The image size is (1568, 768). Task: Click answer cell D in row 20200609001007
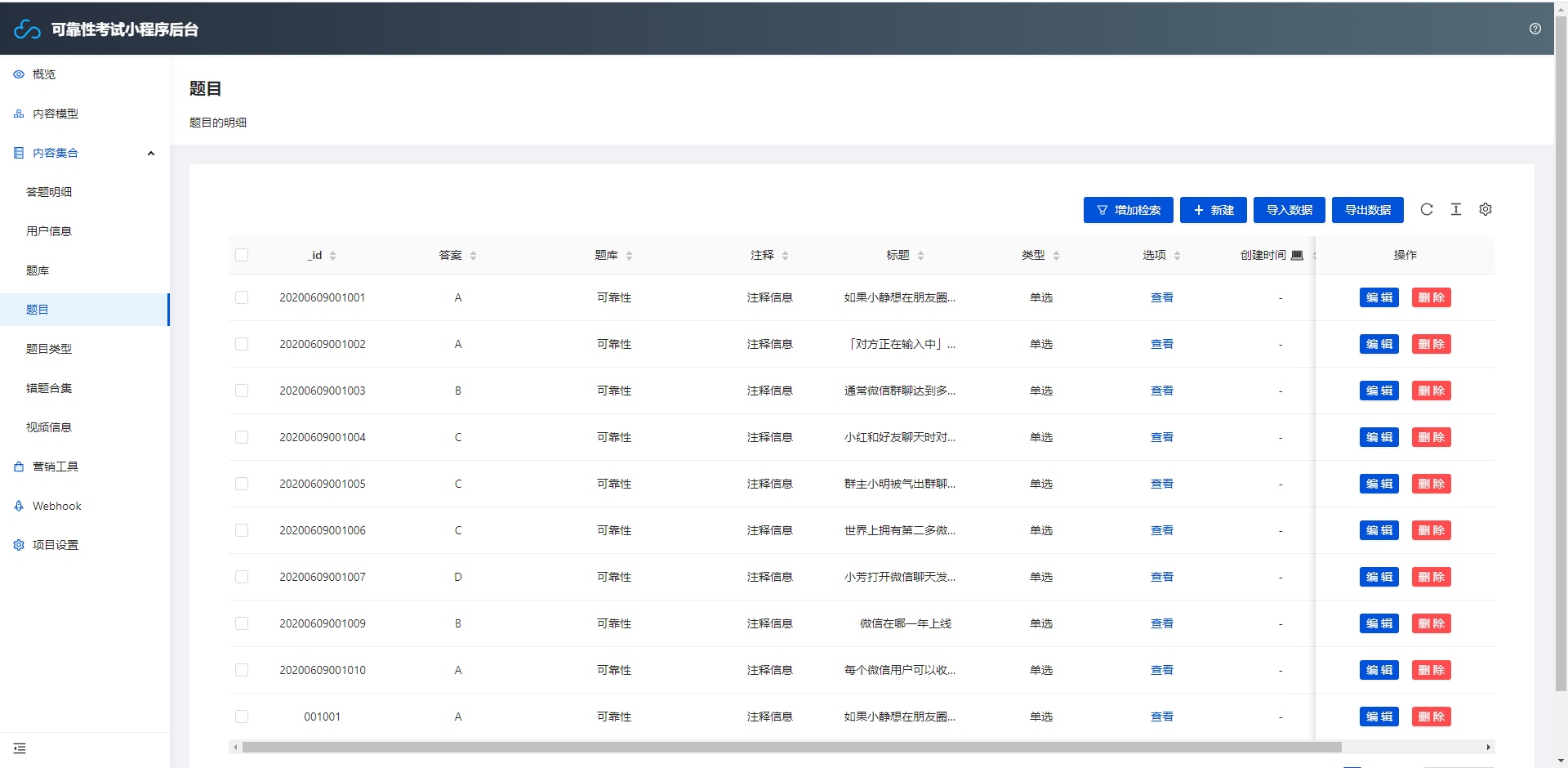tap(458, 577)
